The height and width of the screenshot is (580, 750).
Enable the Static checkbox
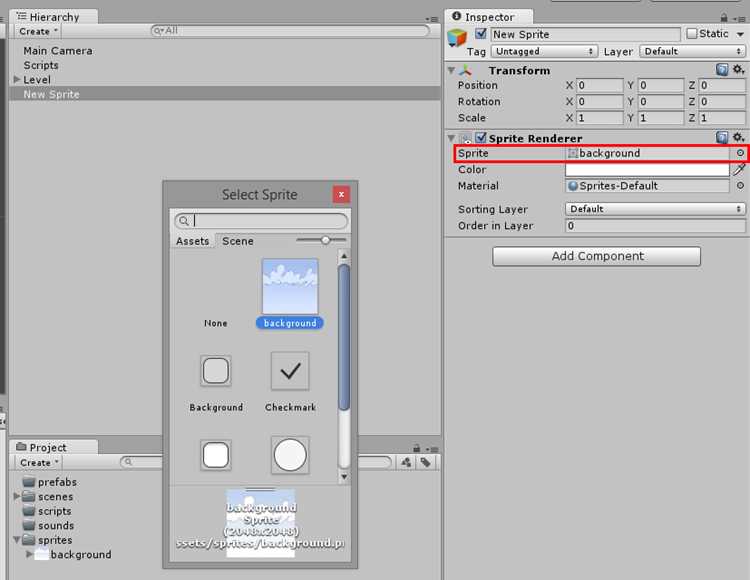point(692,34)
